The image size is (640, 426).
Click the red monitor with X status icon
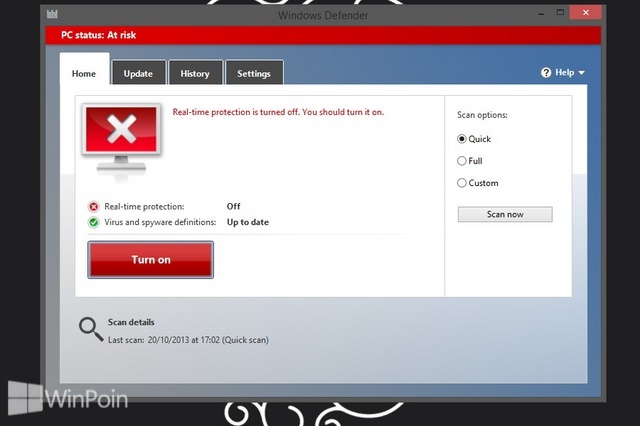[121, 141]
